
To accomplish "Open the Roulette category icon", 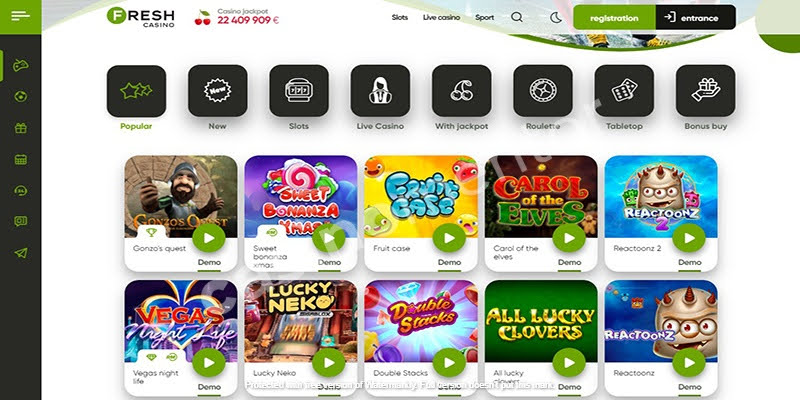I will tap(543, 91).
